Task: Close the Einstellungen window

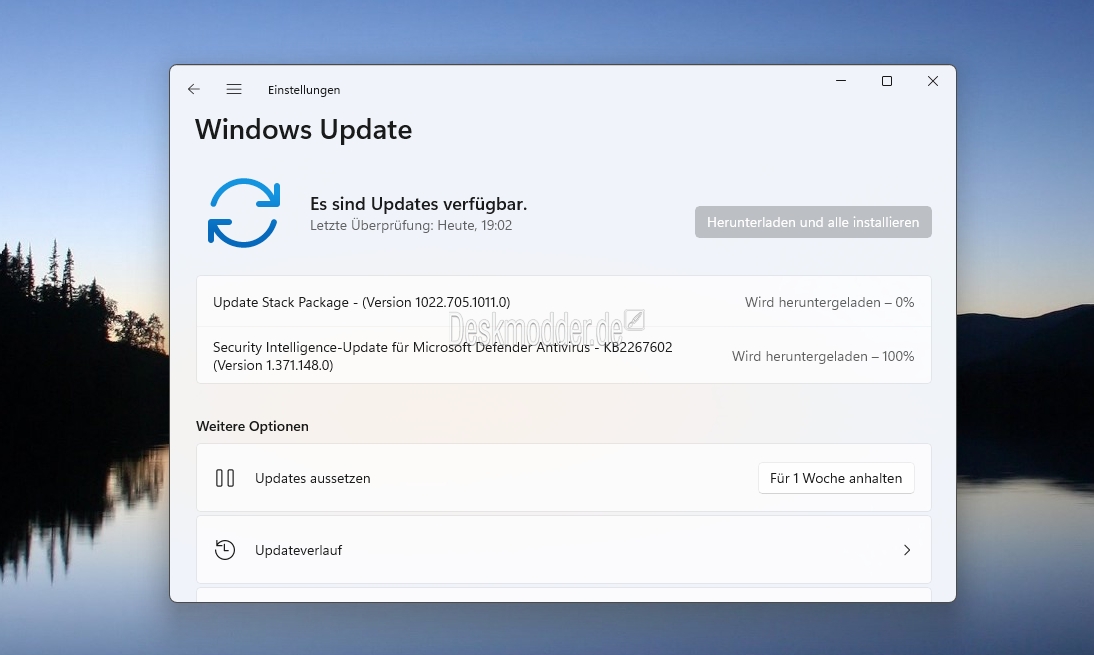Action: [933, 81]
